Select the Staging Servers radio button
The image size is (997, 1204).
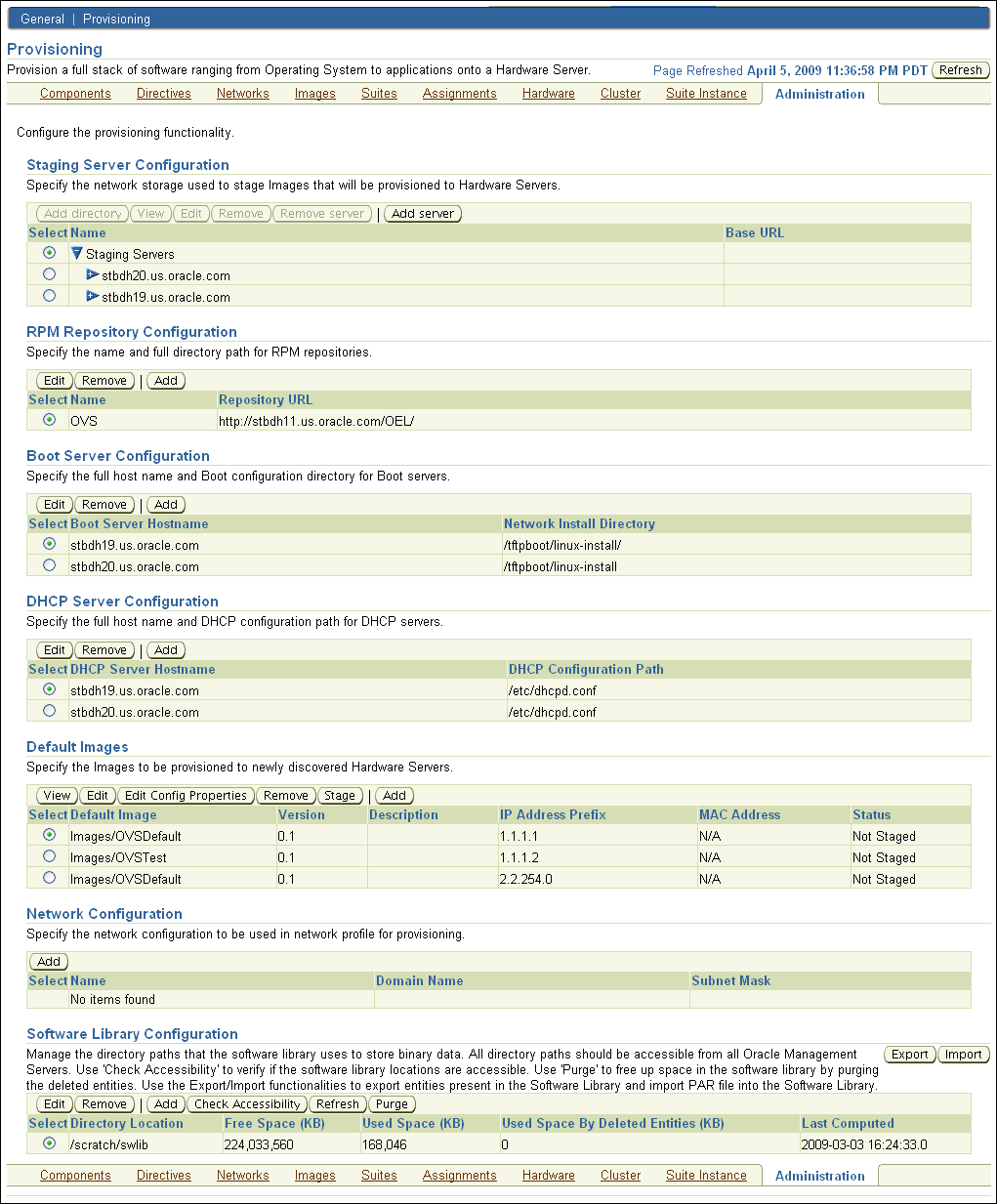[49, 253]
